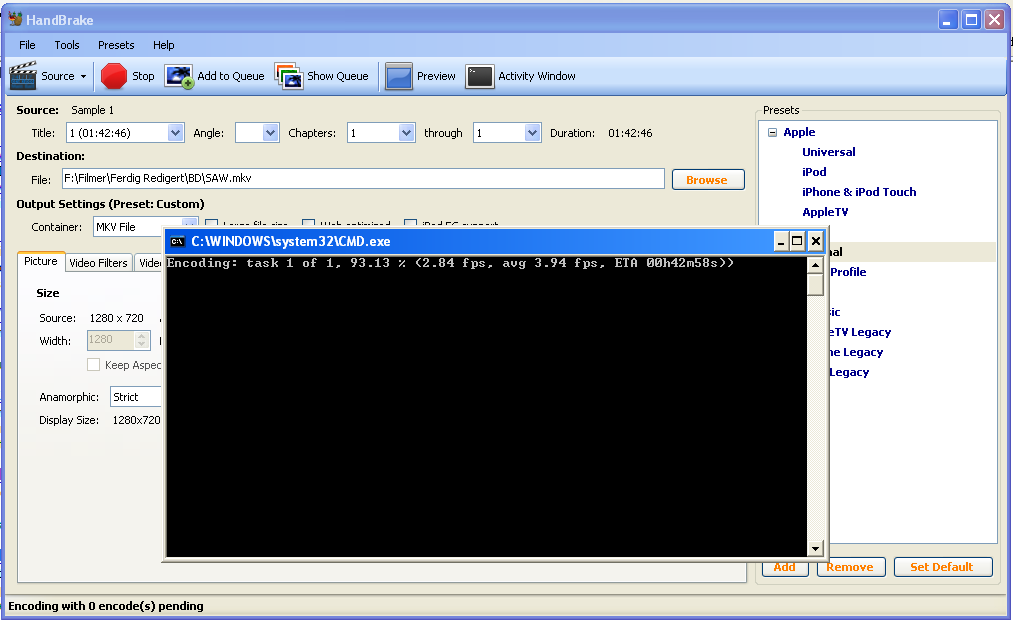1013x623 pixels.
Task: Open the start Chapters dropdown
Action: 406,133
